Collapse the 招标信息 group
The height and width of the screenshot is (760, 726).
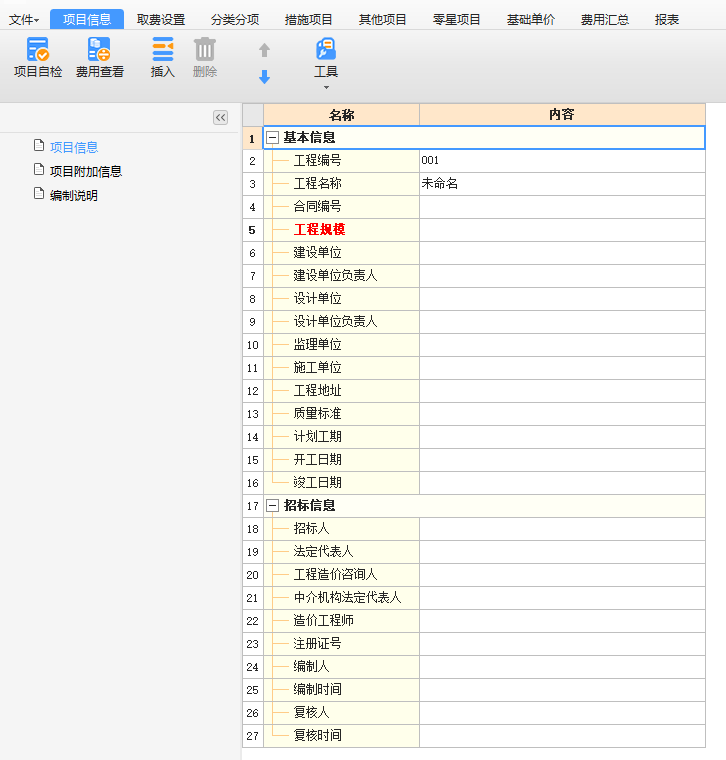click(x=272, y=506)
